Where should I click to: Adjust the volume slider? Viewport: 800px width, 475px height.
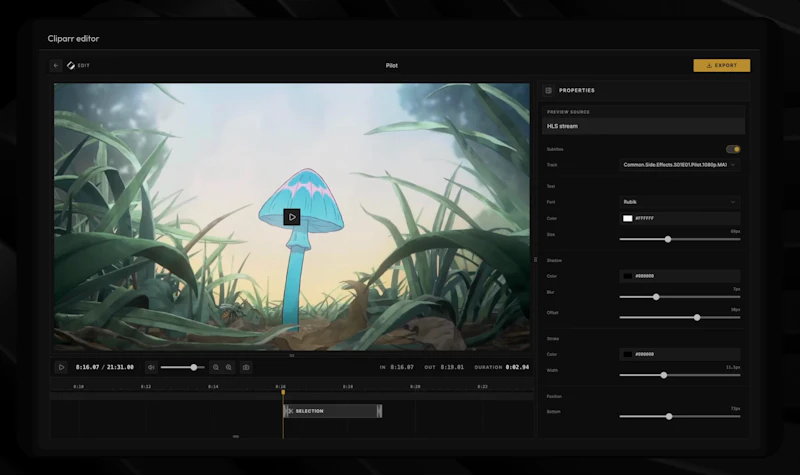182,367
